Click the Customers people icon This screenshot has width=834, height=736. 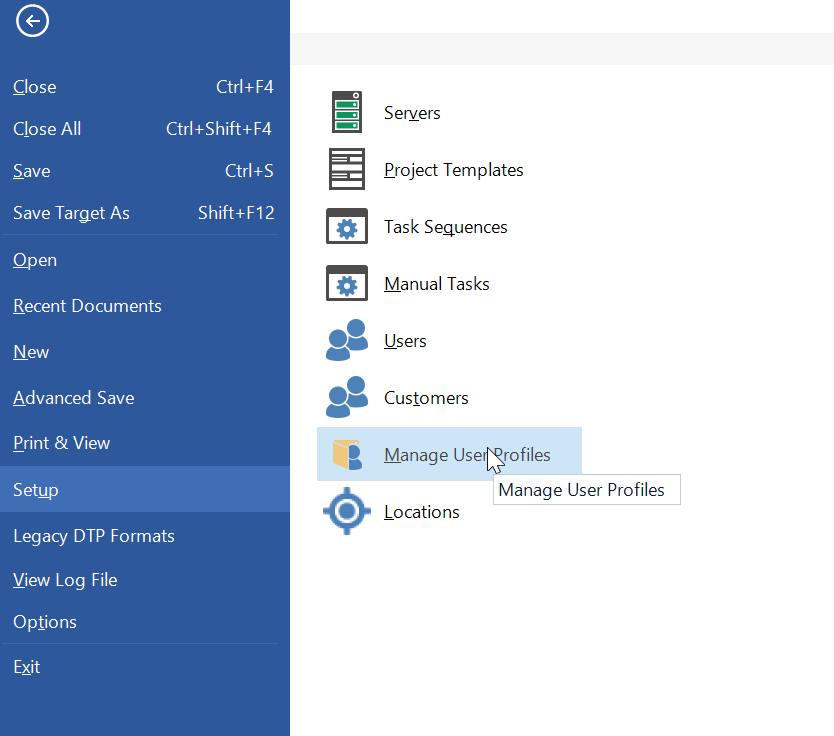[347, 397]
